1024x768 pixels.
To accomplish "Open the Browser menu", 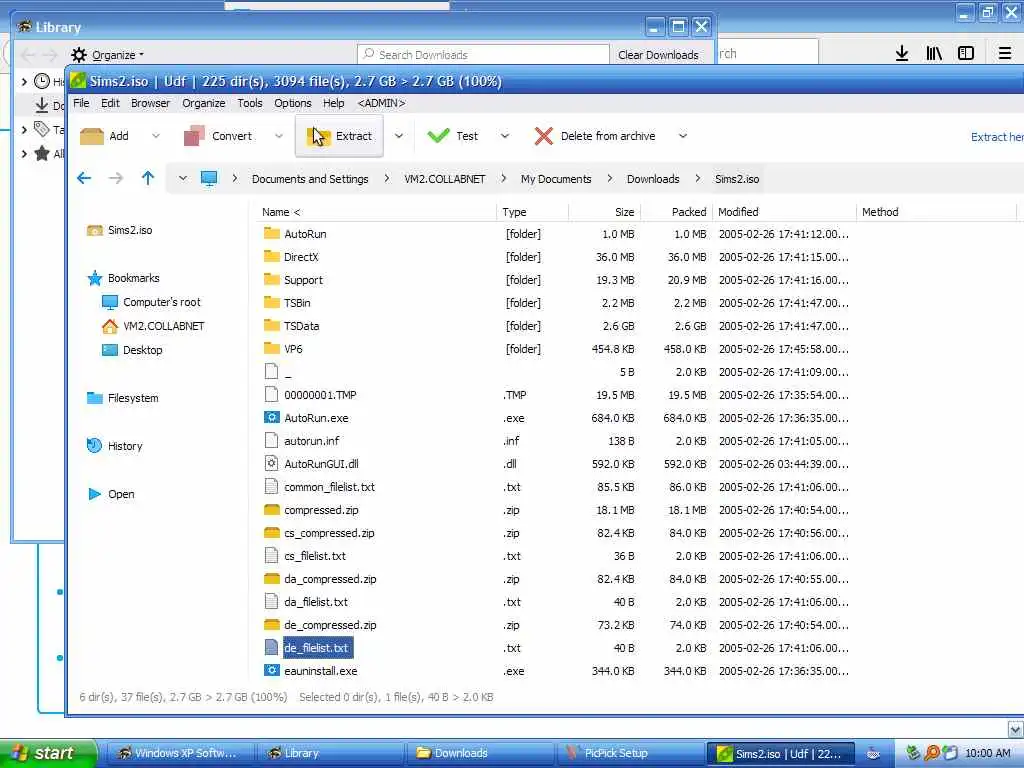I will coord(150,103).
